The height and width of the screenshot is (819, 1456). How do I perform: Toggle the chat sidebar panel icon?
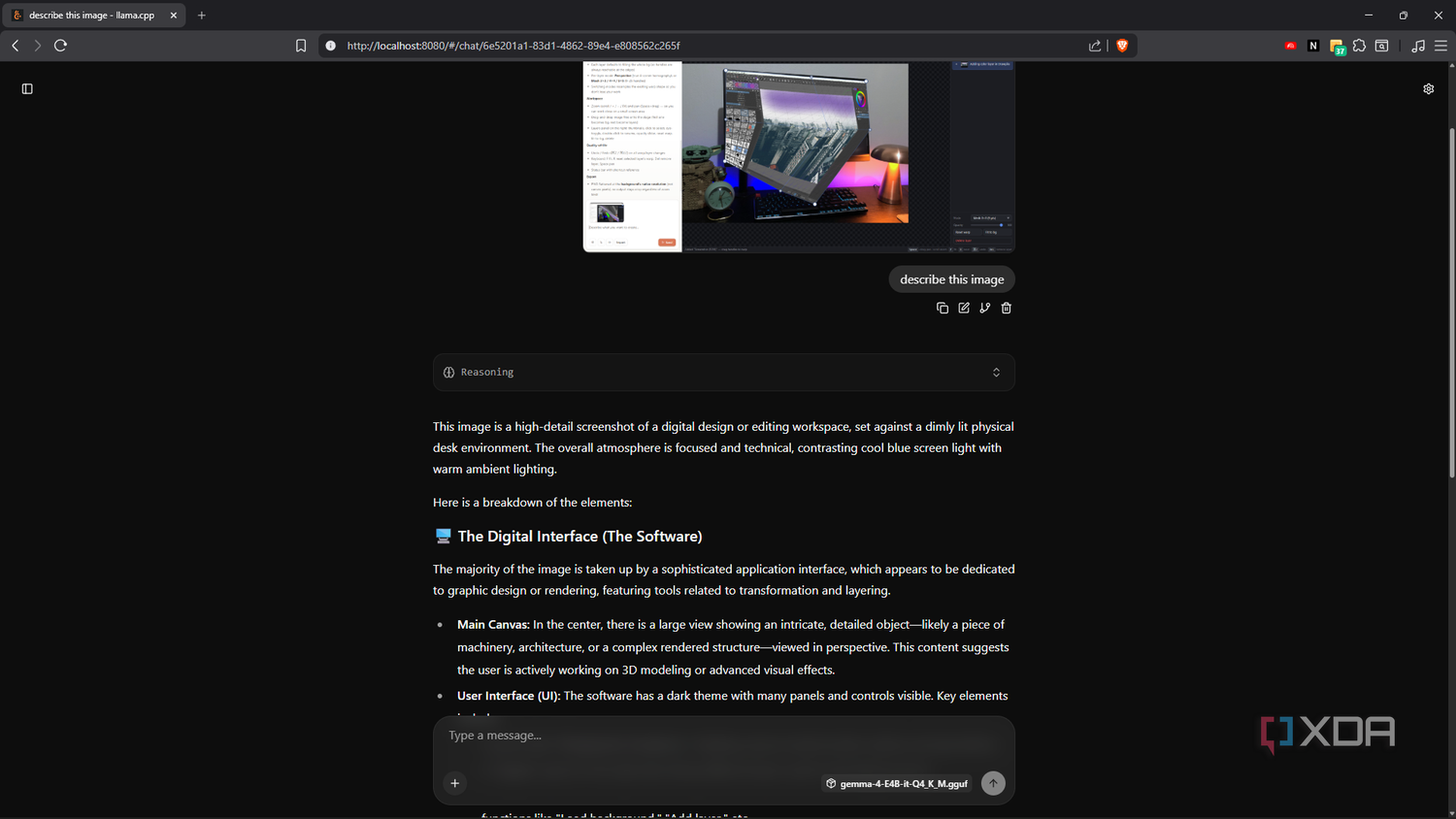(x=27, y=88)
